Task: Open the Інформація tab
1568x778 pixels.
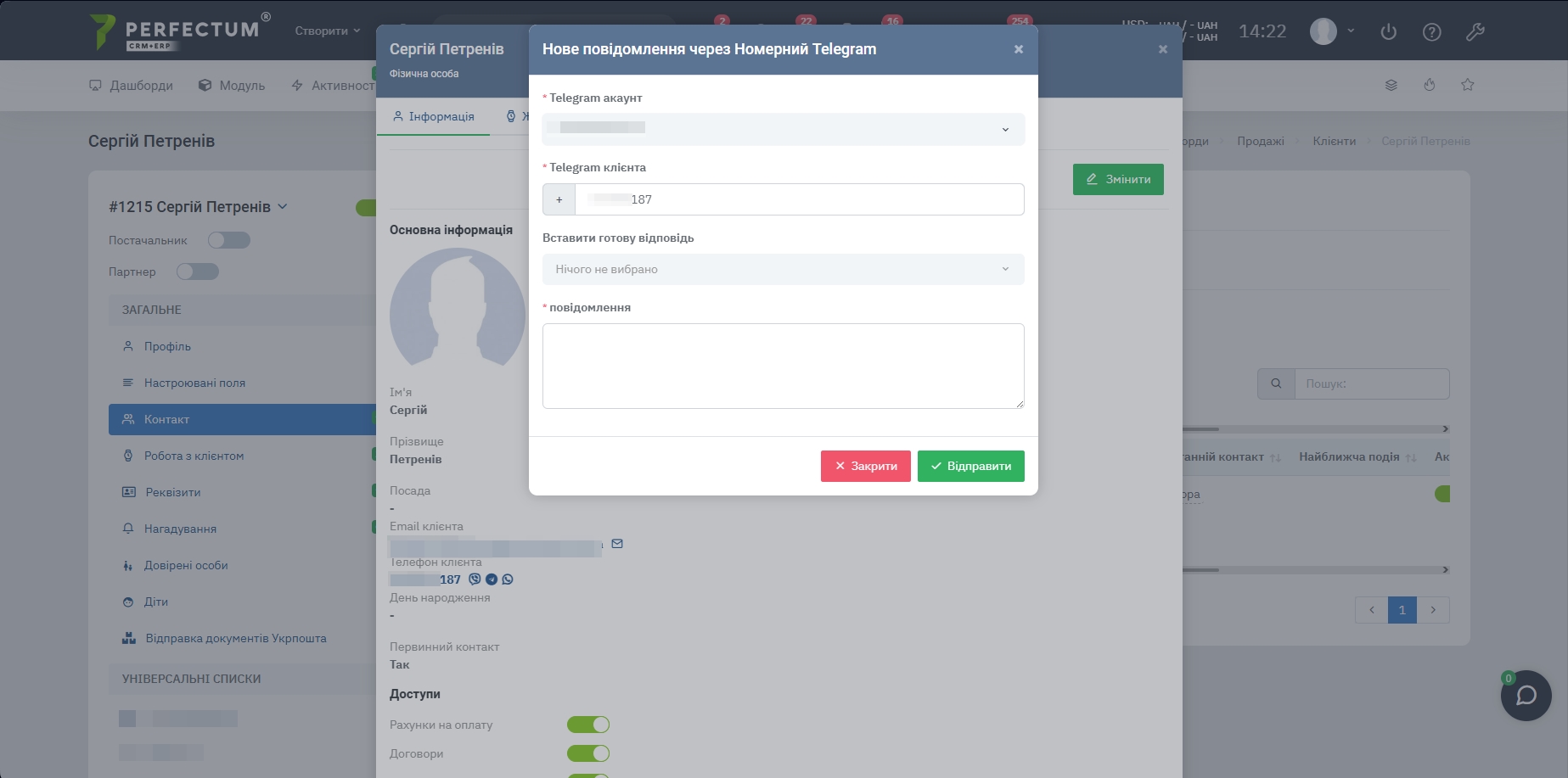Action: tap(434, 116)
